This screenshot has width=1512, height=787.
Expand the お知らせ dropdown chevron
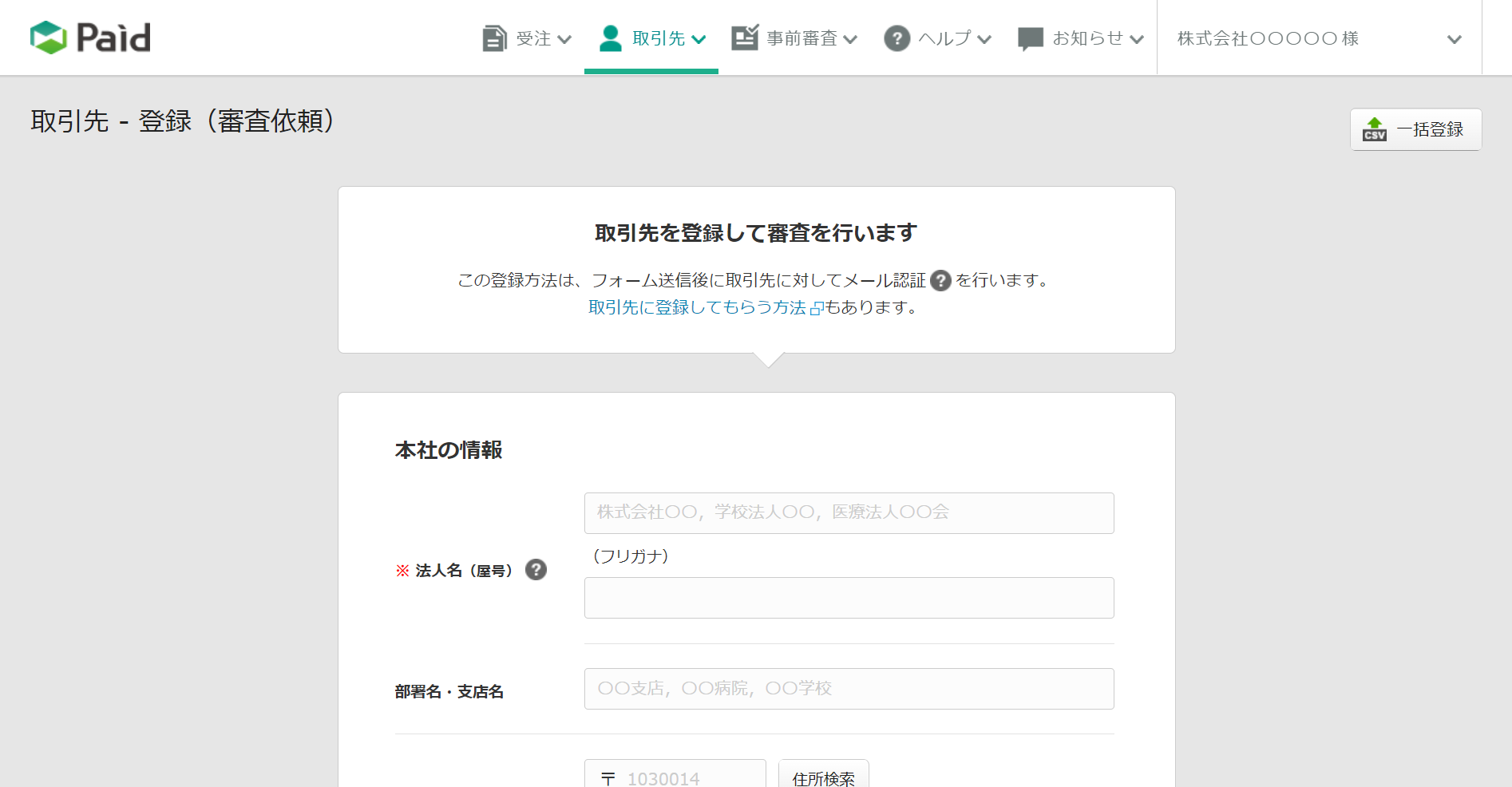click(1137, 39)
